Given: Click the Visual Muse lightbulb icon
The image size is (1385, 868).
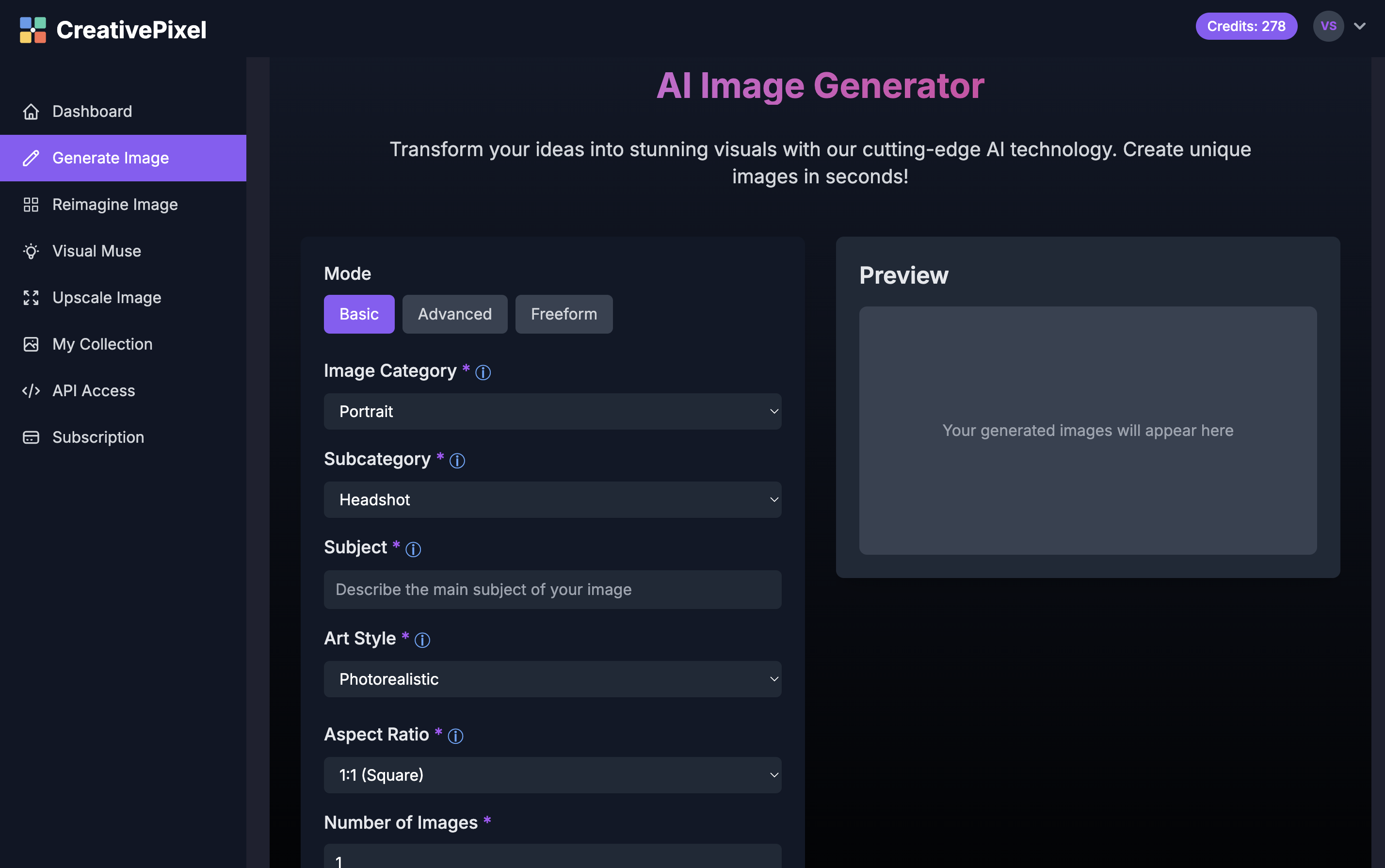Looking at the screenshot, I should (x=31, y=251).
